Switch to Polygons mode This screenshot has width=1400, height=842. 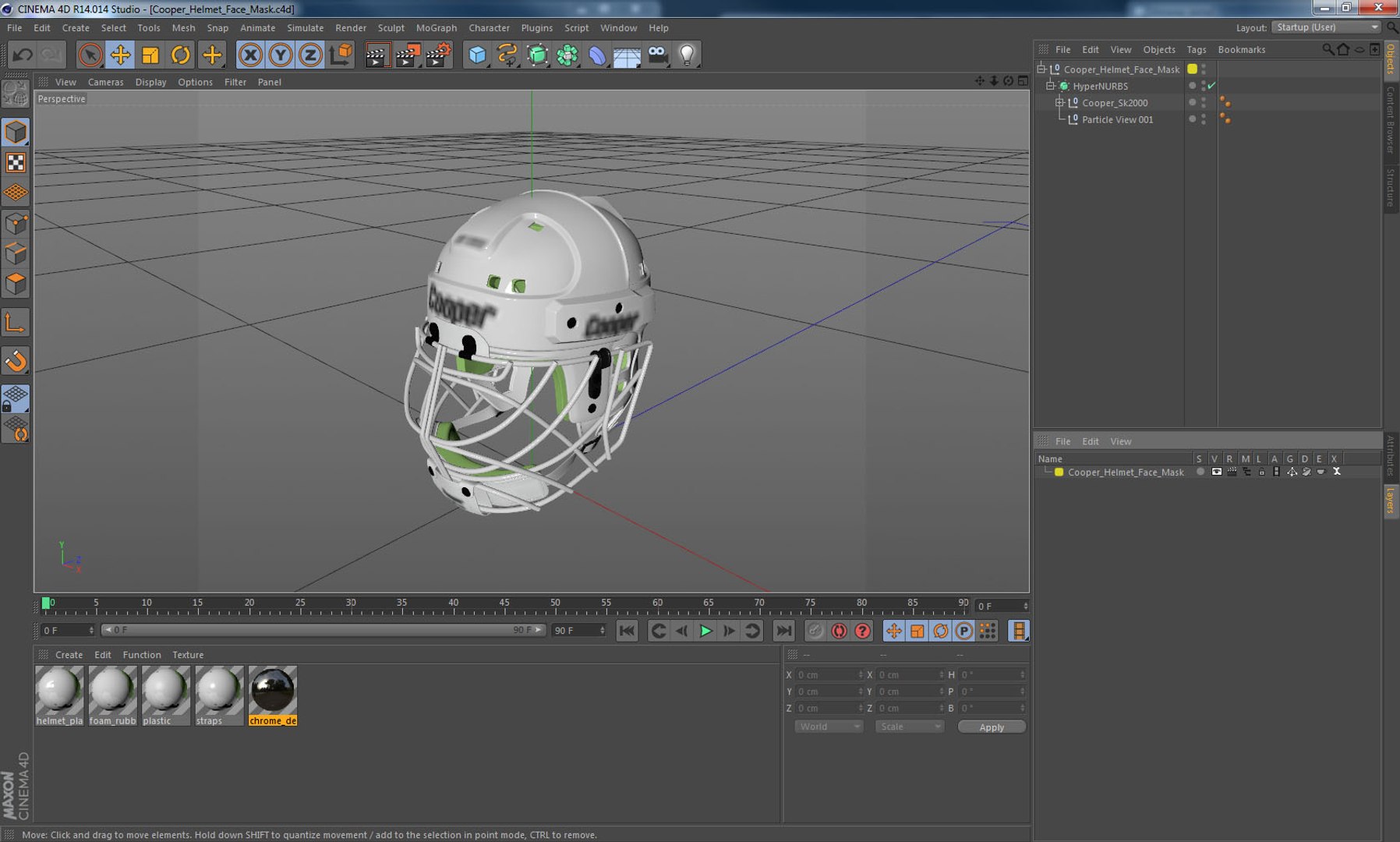(x=16, y=284)
